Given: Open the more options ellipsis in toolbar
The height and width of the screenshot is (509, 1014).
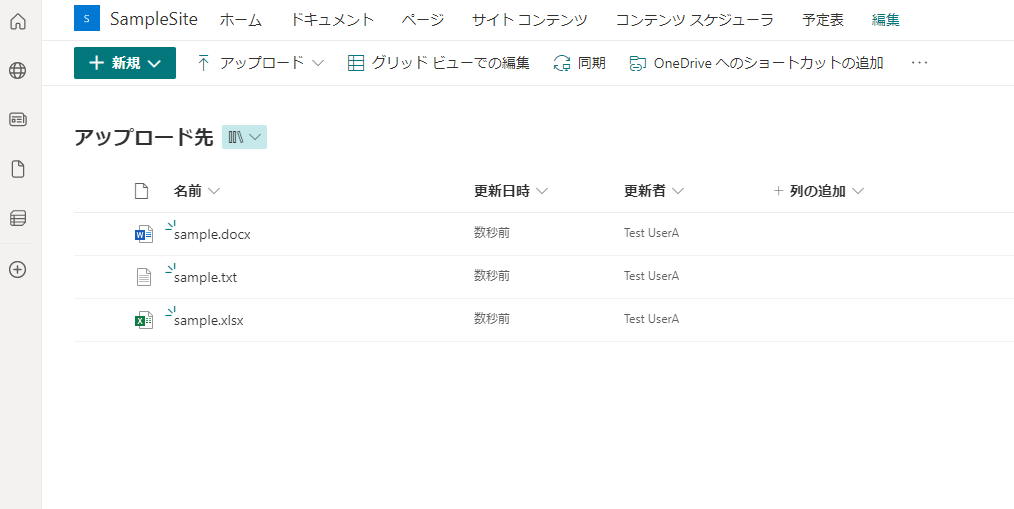Looking at the screenshot, I should click(919, 63).
